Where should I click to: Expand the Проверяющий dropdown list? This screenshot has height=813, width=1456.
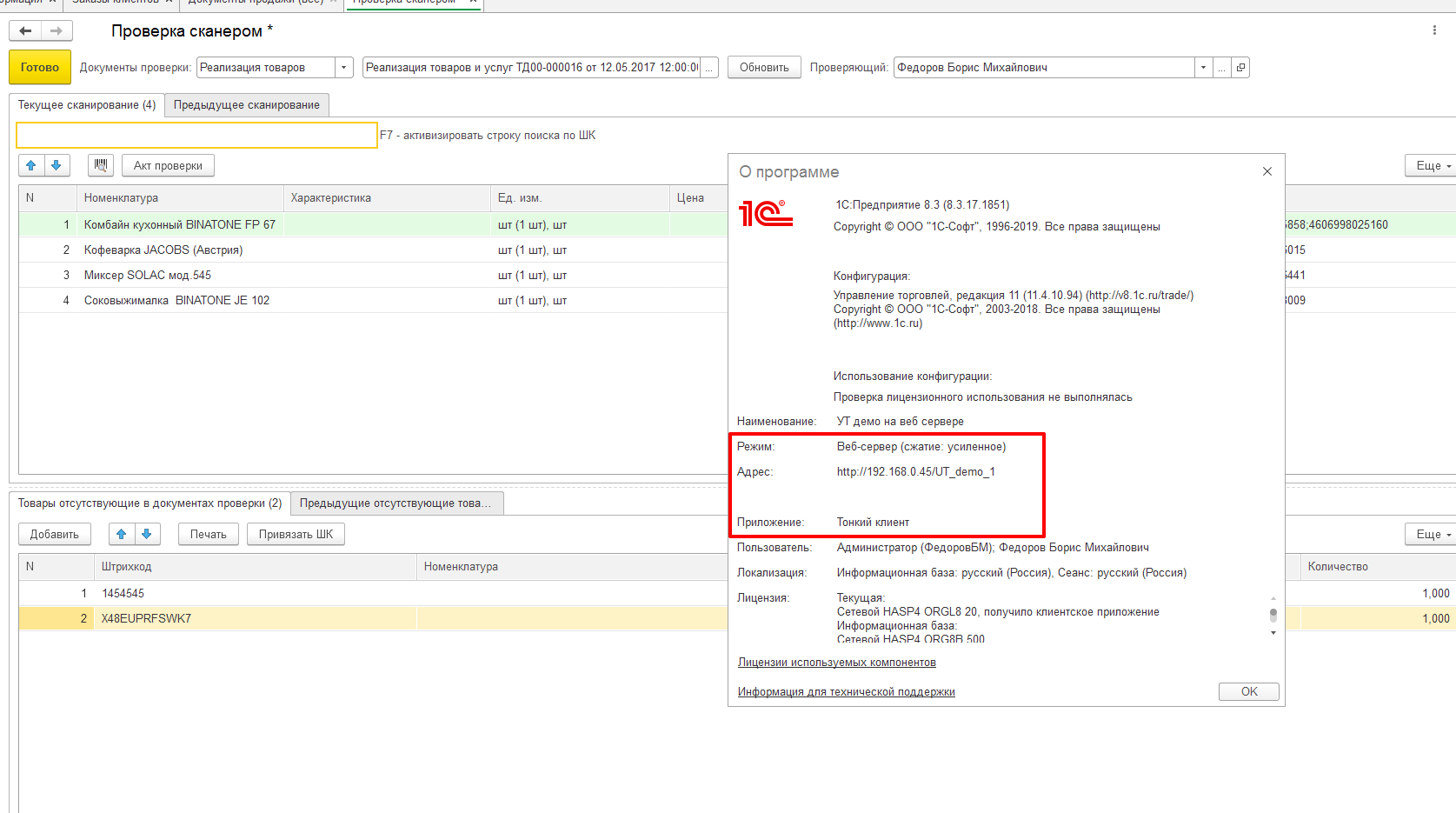(1204, 67)
